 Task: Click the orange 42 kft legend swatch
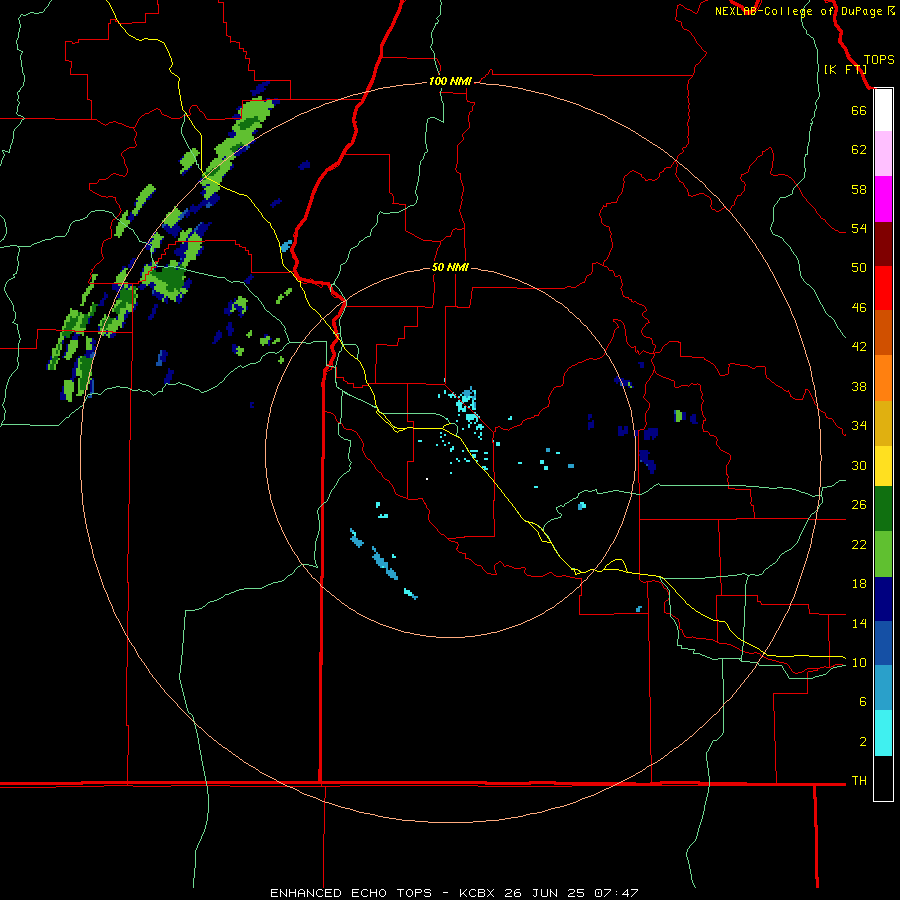click(883, 378)
